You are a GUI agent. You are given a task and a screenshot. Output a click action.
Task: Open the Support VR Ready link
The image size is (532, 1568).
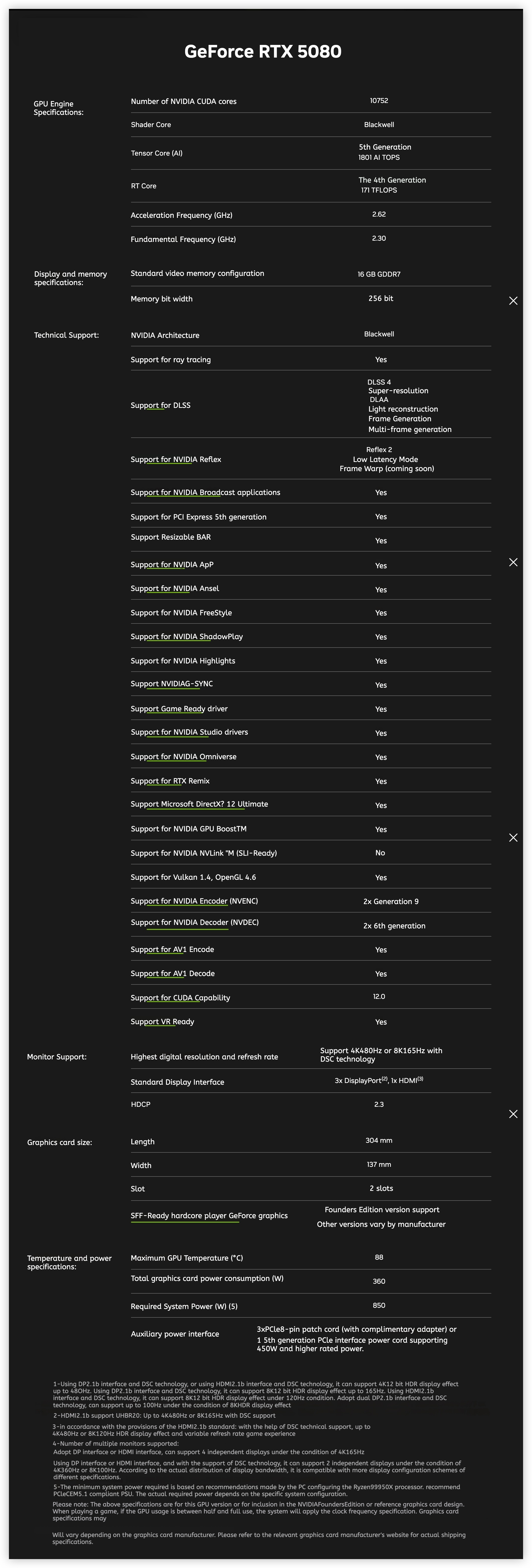pos(163,1022)
